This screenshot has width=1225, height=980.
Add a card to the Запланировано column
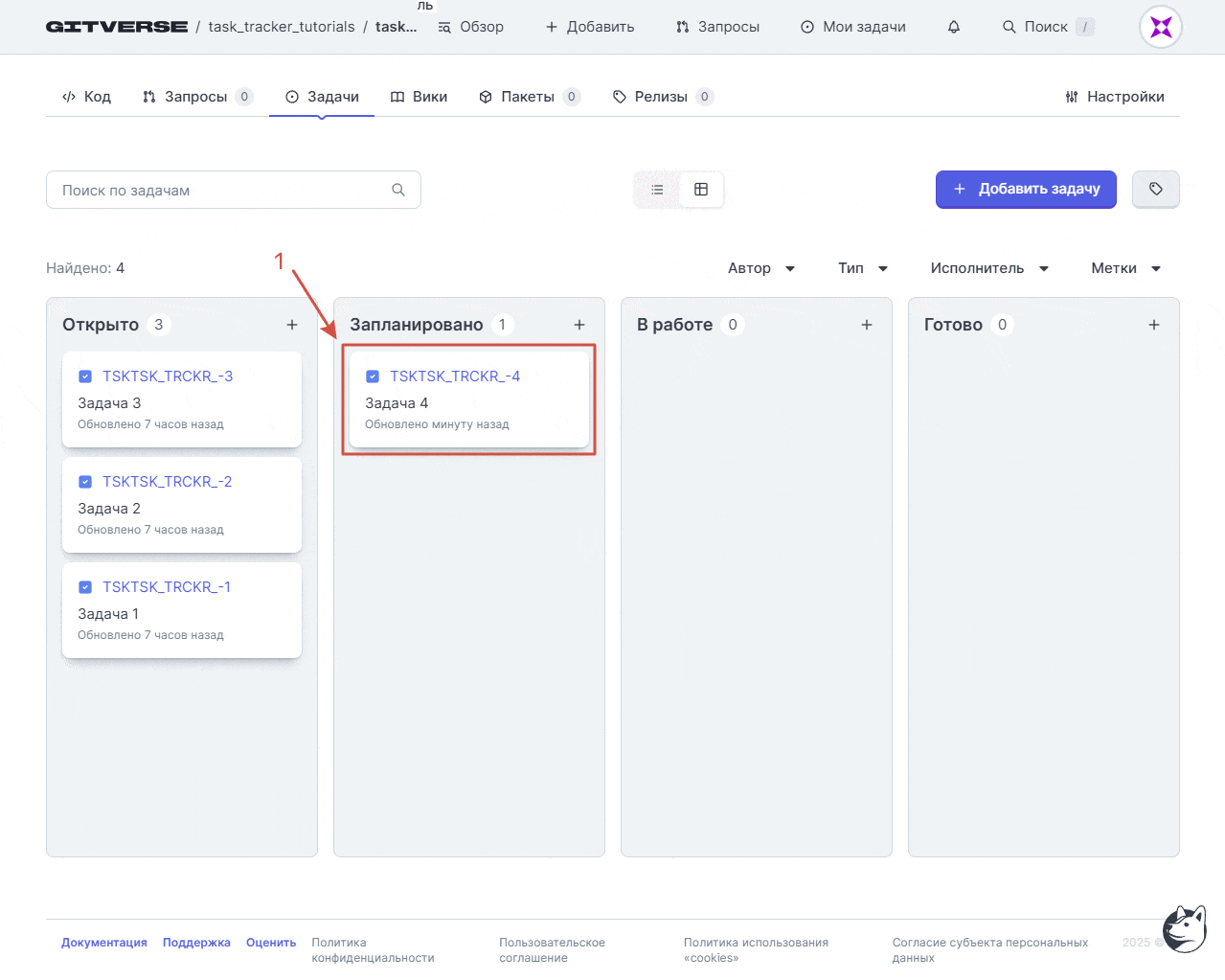pyautogui.click(x=579, y=325)
